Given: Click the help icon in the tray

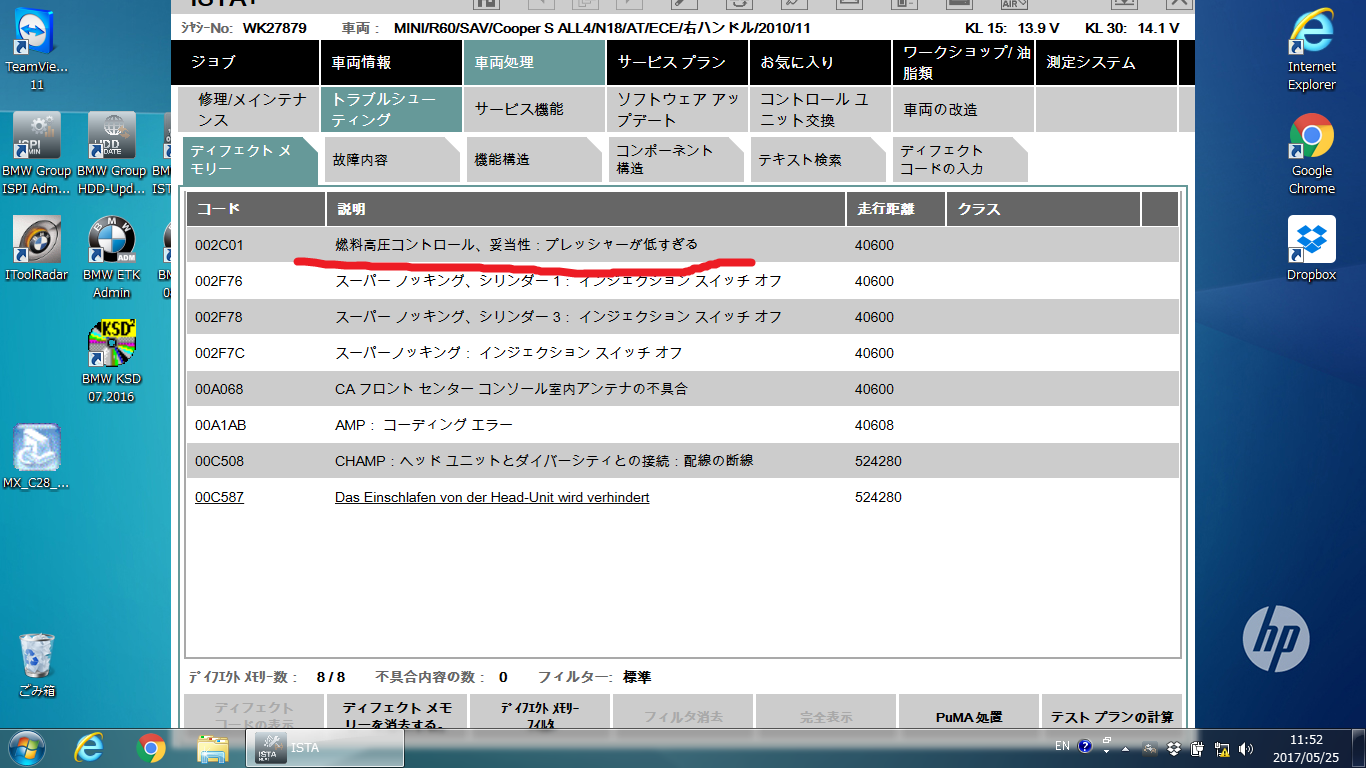Looking at the screenshot, I should tap(1085, 746).
